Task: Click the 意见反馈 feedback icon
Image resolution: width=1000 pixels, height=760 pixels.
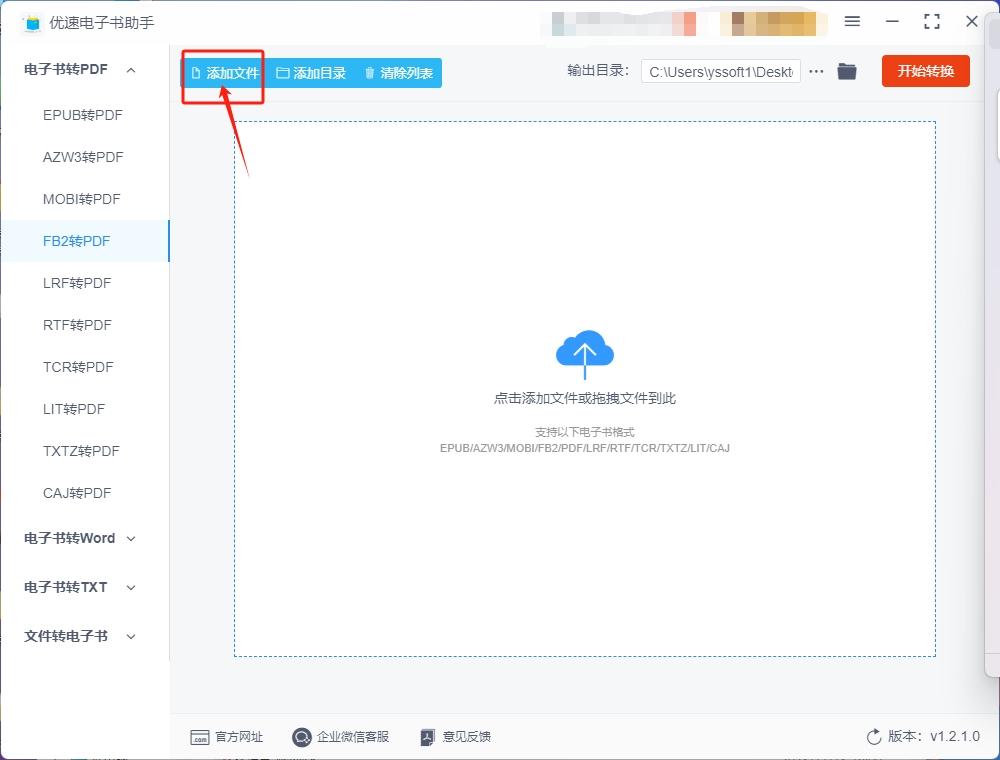Action: coord(426,737)
